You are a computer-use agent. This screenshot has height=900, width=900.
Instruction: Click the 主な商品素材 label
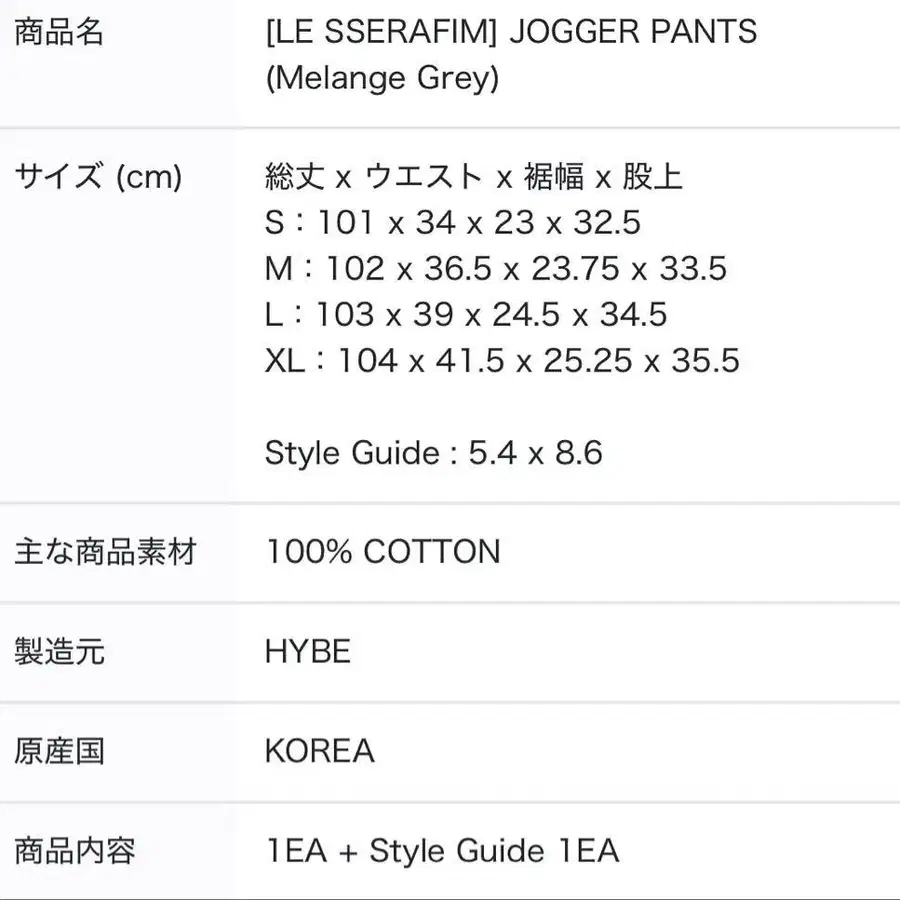(x=106, y=552)
